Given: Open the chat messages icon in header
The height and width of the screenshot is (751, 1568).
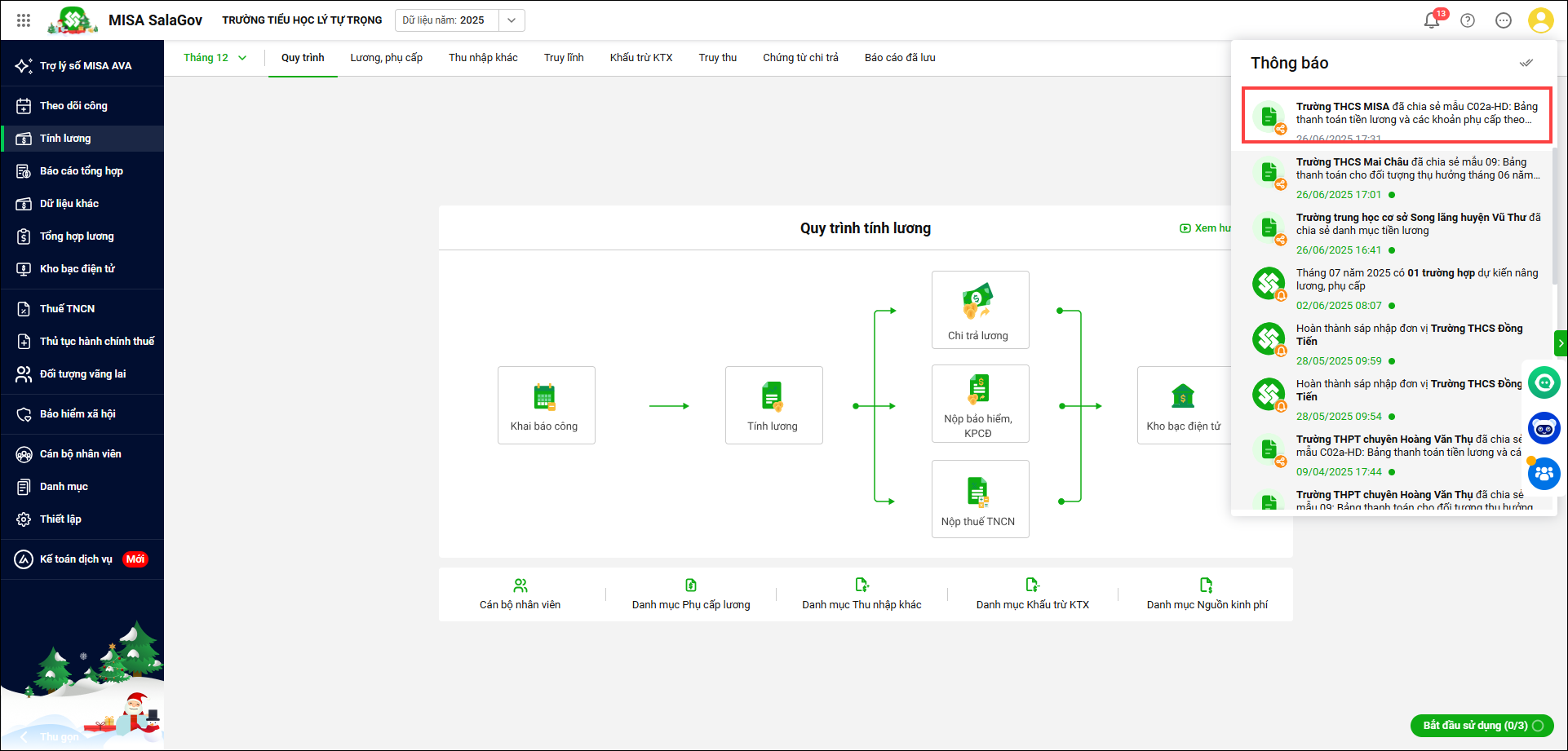Looking at the screenshot, I should point(1504,20).
